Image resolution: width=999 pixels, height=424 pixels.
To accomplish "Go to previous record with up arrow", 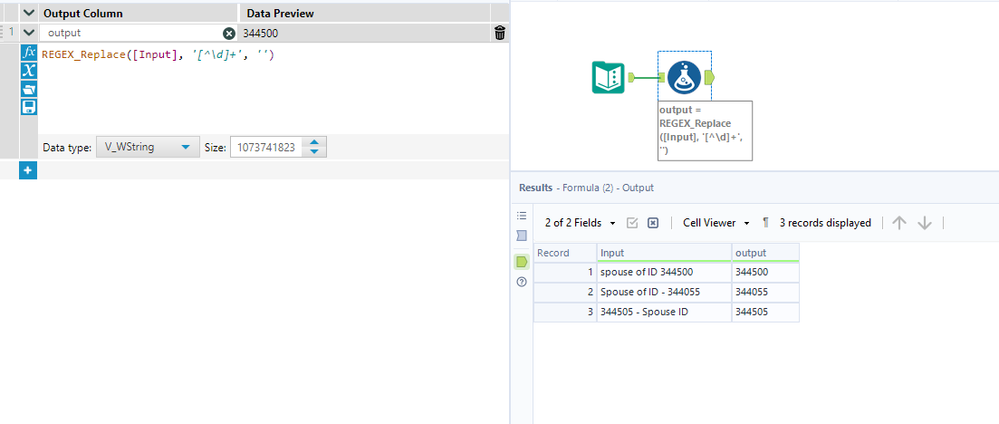I will [x=899, y=223].
